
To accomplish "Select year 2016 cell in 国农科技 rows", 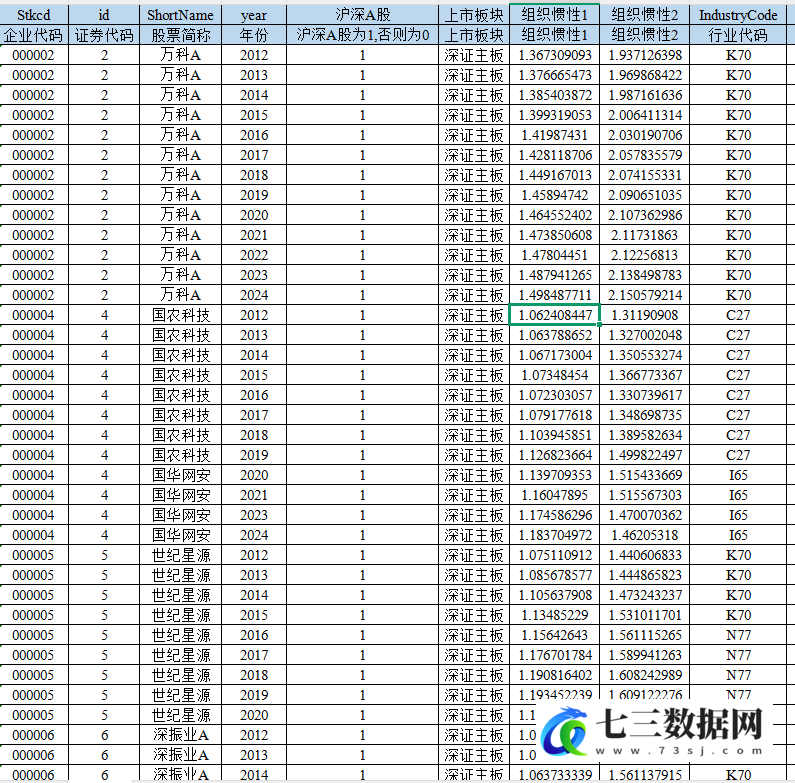I will (x=254, y=395).
